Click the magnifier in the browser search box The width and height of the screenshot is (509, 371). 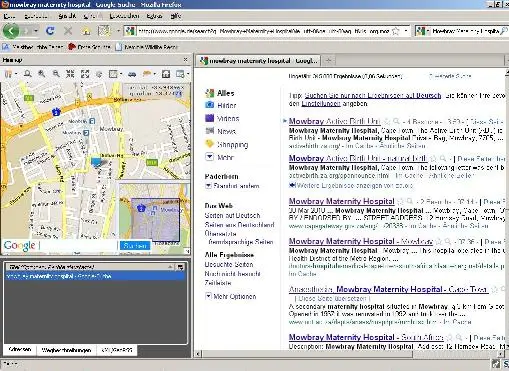(503, 31)
